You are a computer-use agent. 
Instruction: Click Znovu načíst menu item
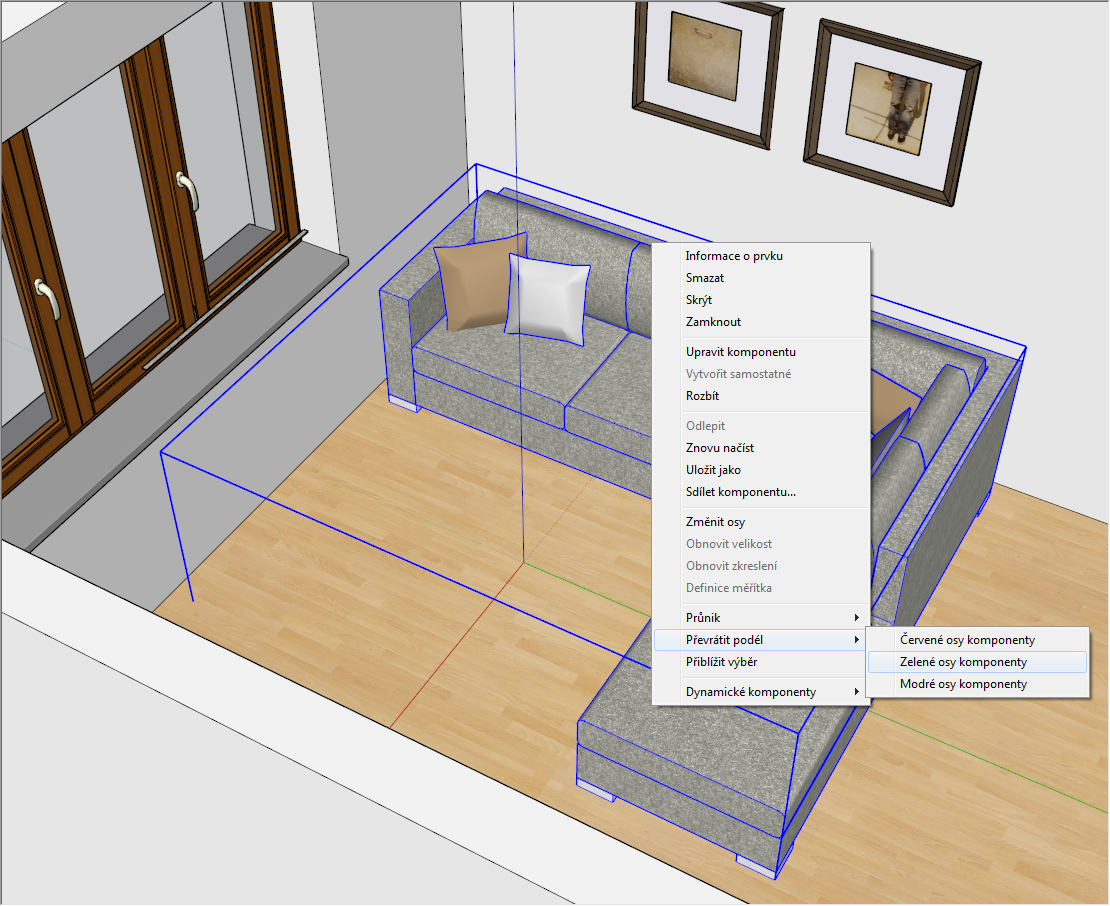click(x=719, y=448)
